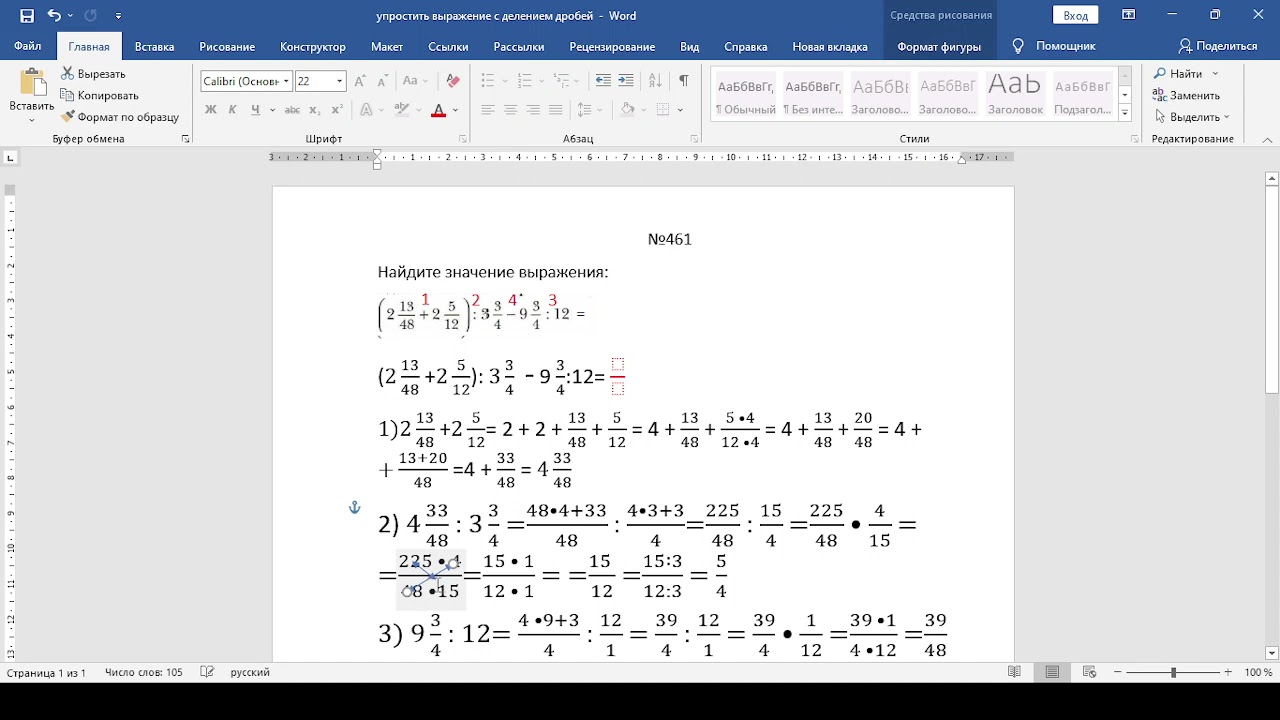Screen dimensions: 1280x720
Task: Open the font size 22 dropdown
Action: (340, 81)
